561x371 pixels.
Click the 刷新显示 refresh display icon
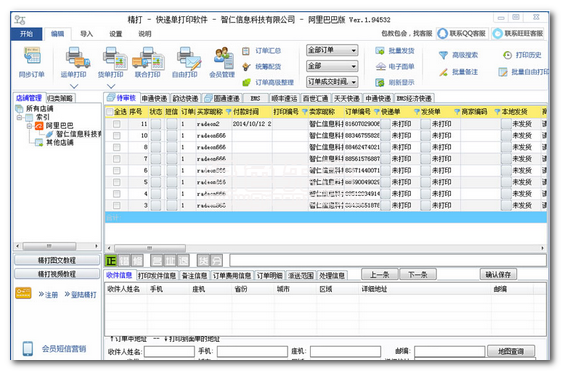point(380,83)
